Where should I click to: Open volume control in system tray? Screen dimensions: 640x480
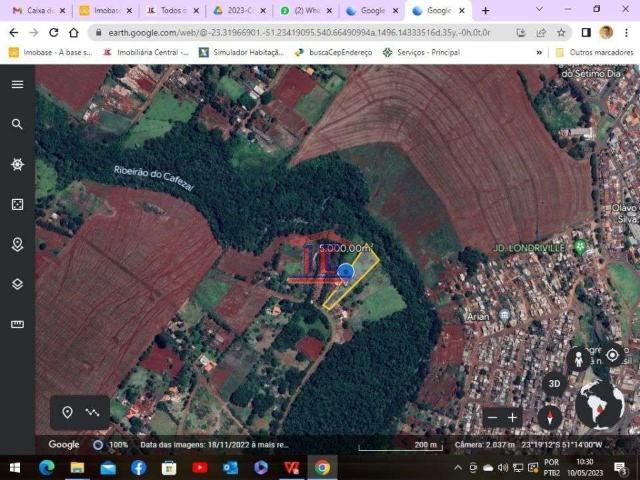[503, 467]
